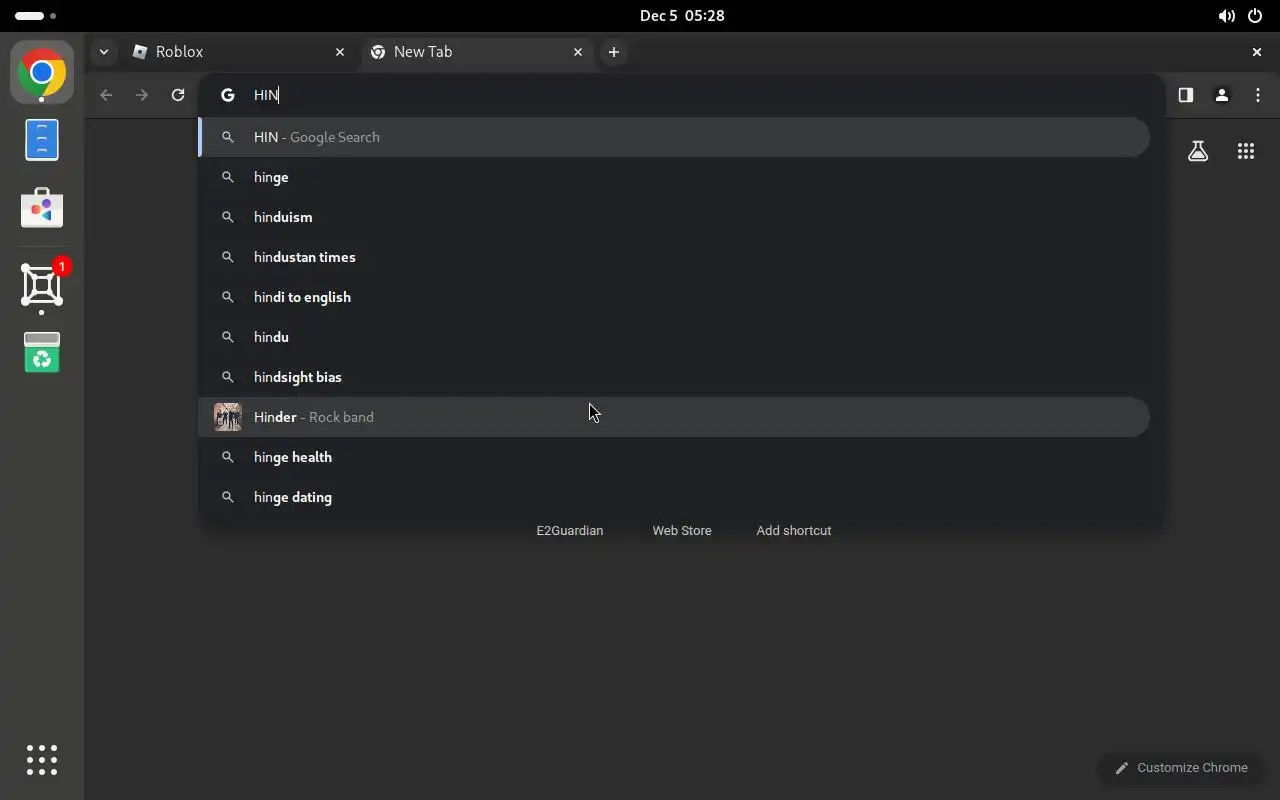Open a new browser tab
The height and width of the screenshot is (800, 1280).
point(614,52)
